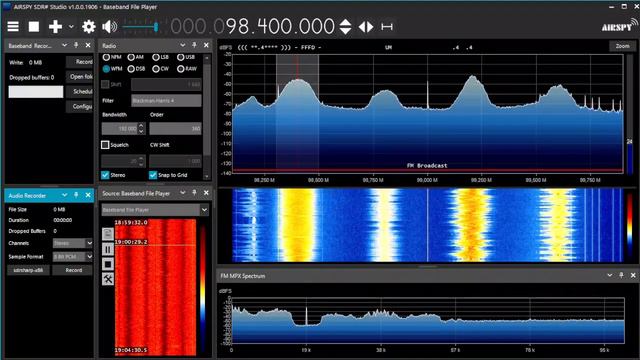Open the Source panel menu chevron
The image size is (640, 360).
pos(182,193)
